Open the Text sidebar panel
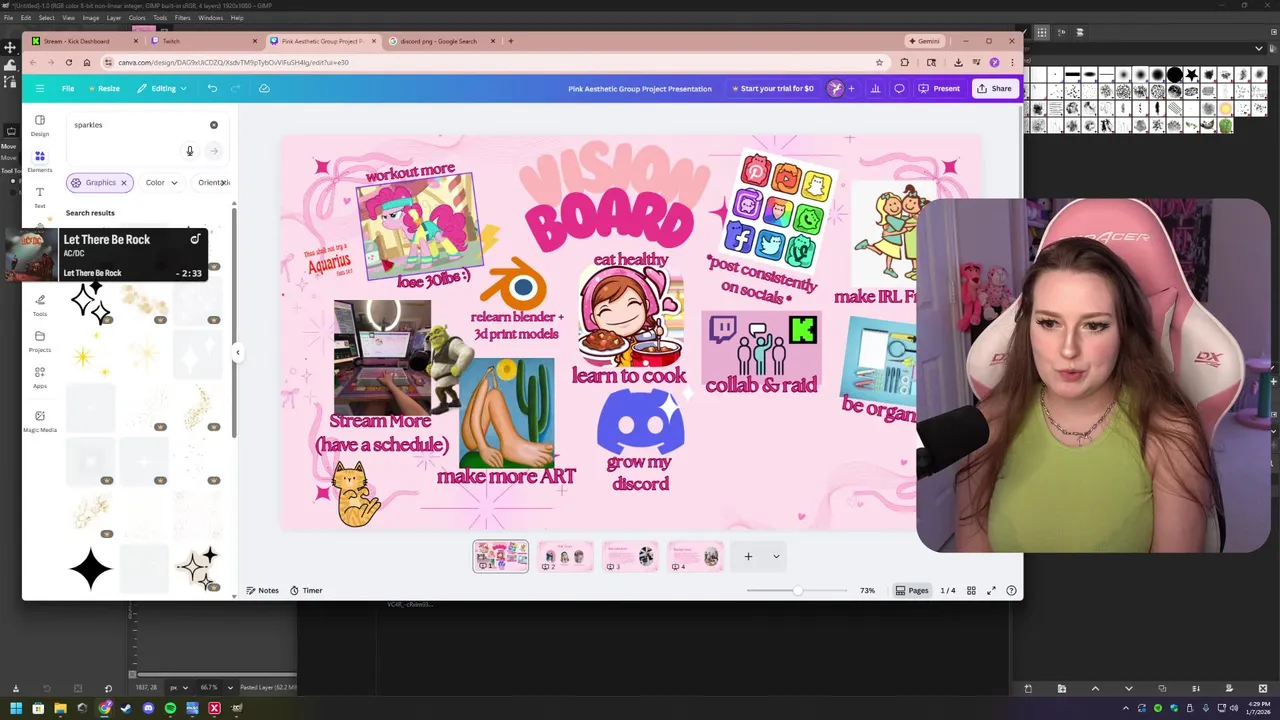This screenshot has height=720, width=1280. (x=40, y=197)
